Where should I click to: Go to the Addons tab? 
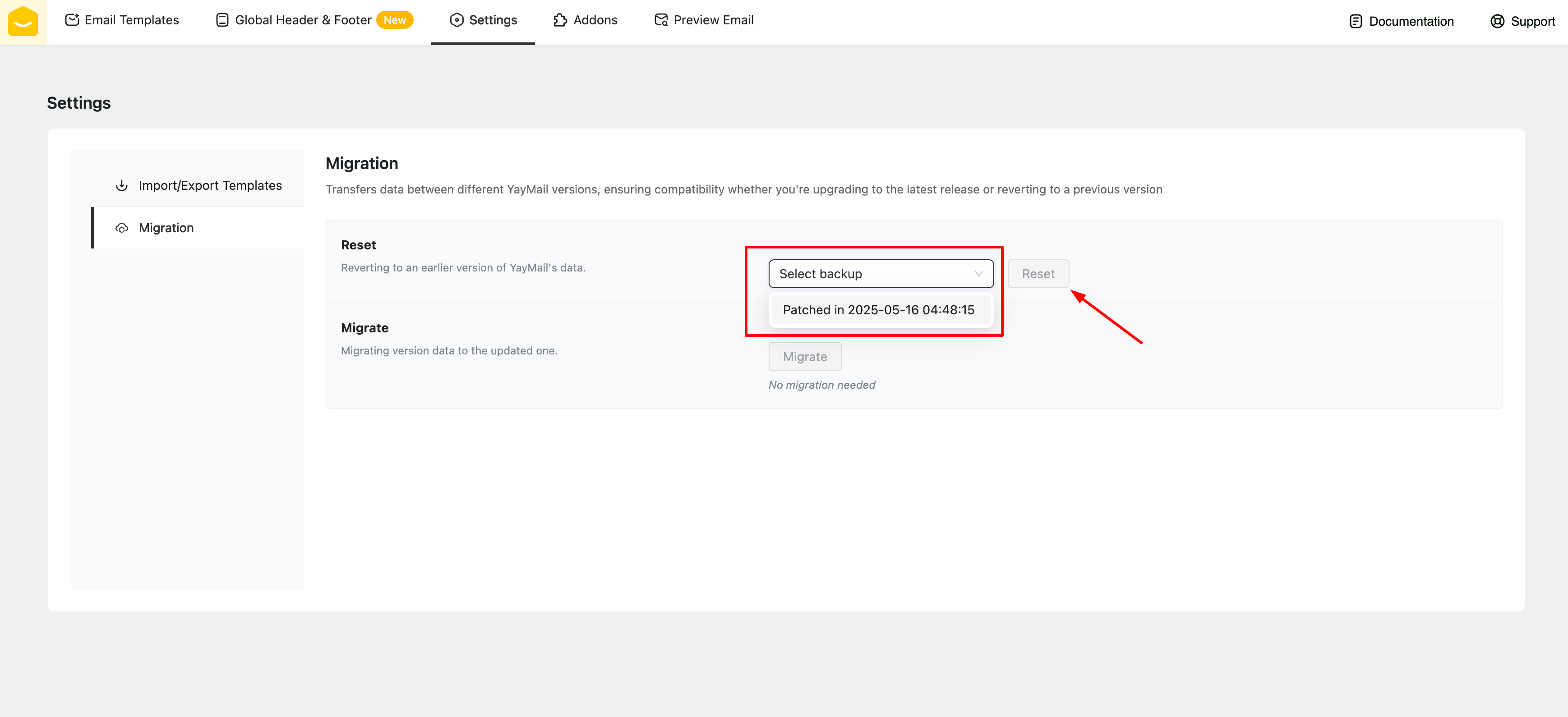595,20
